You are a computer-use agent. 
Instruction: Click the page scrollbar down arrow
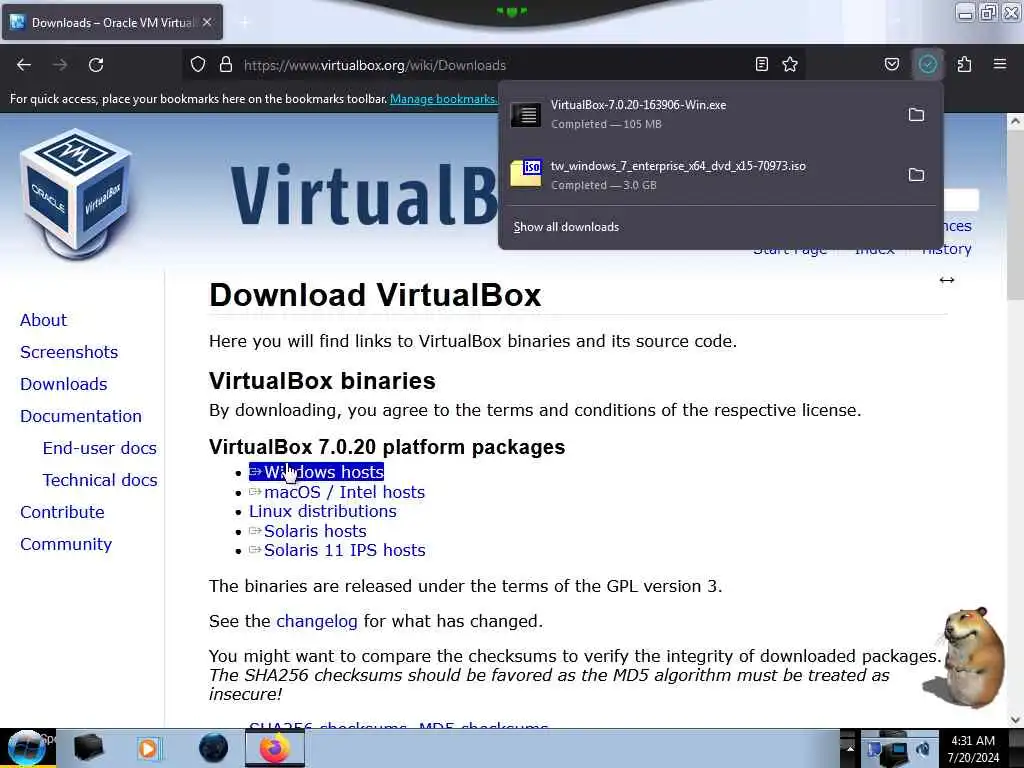1015,720
